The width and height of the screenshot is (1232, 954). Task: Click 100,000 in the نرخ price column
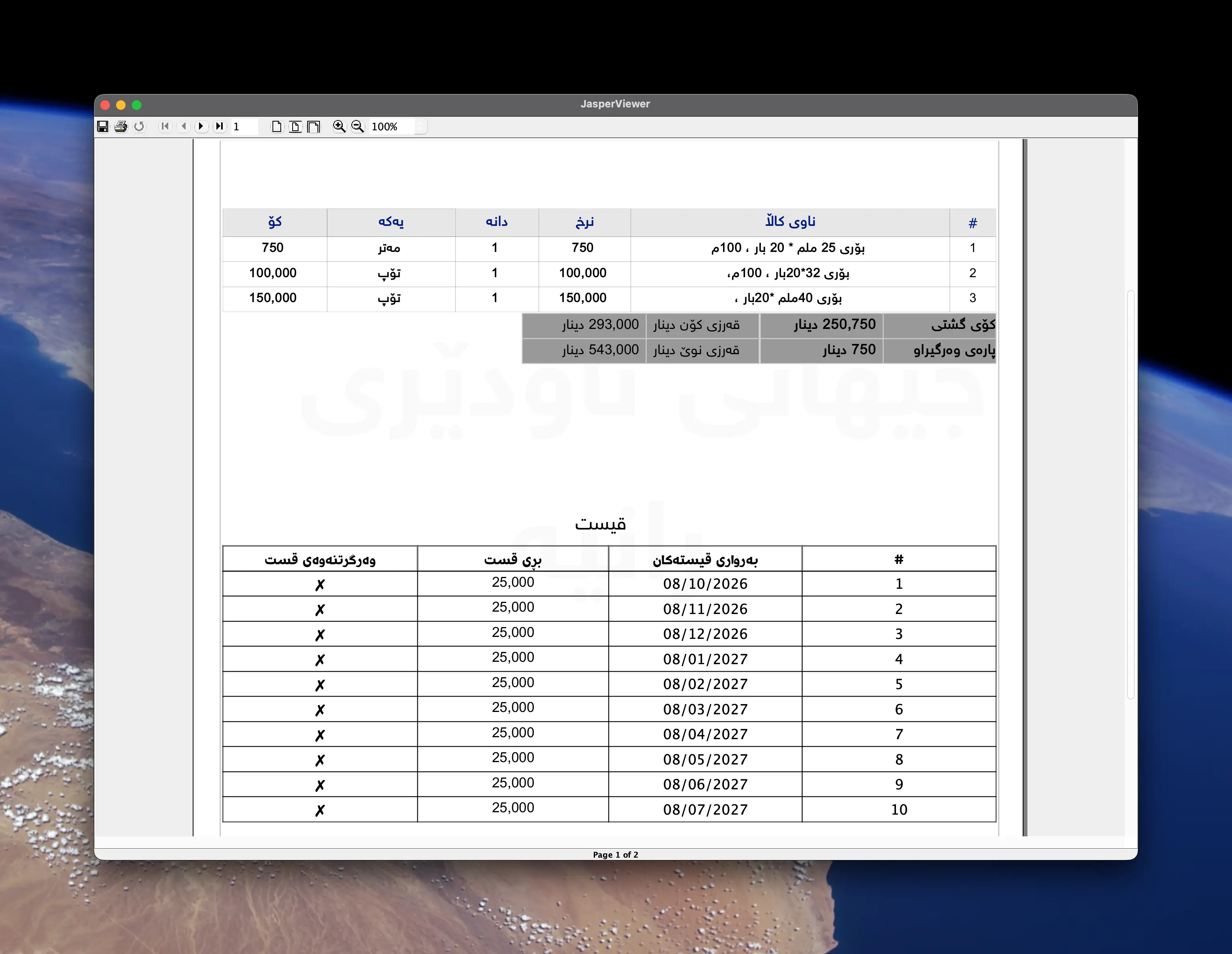(x=583, y=273)
